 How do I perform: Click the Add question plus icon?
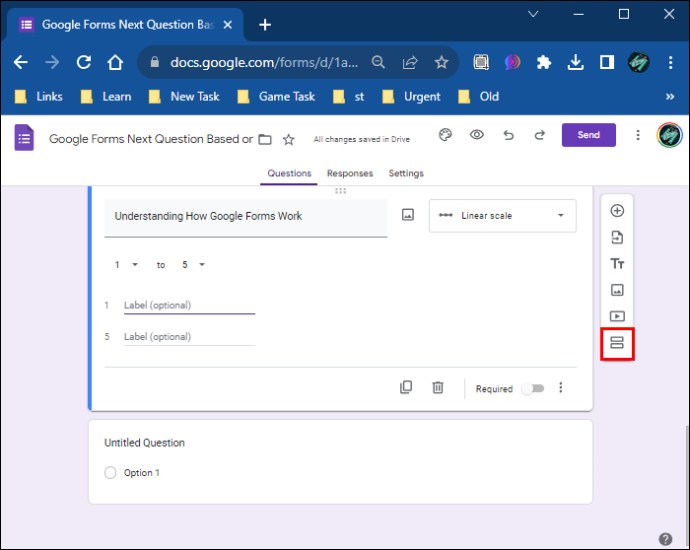click(617, 211)
